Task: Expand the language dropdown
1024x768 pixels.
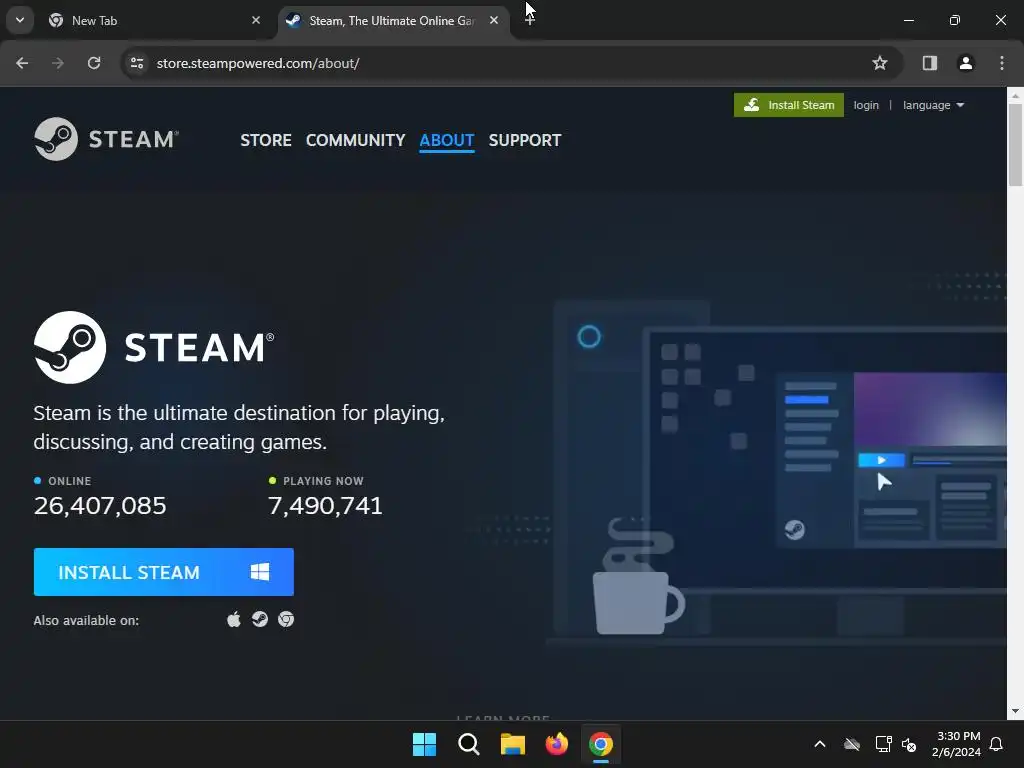Action: [933, 105]
